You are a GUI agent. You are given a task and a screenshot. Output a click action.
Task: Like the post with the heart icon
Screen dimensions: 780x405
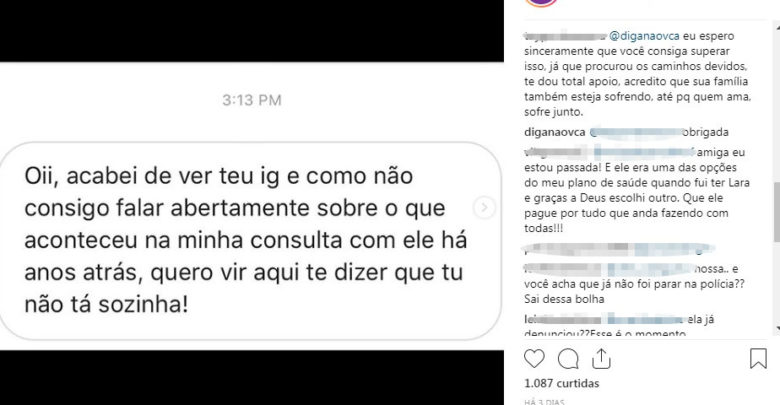pos(534,358)
